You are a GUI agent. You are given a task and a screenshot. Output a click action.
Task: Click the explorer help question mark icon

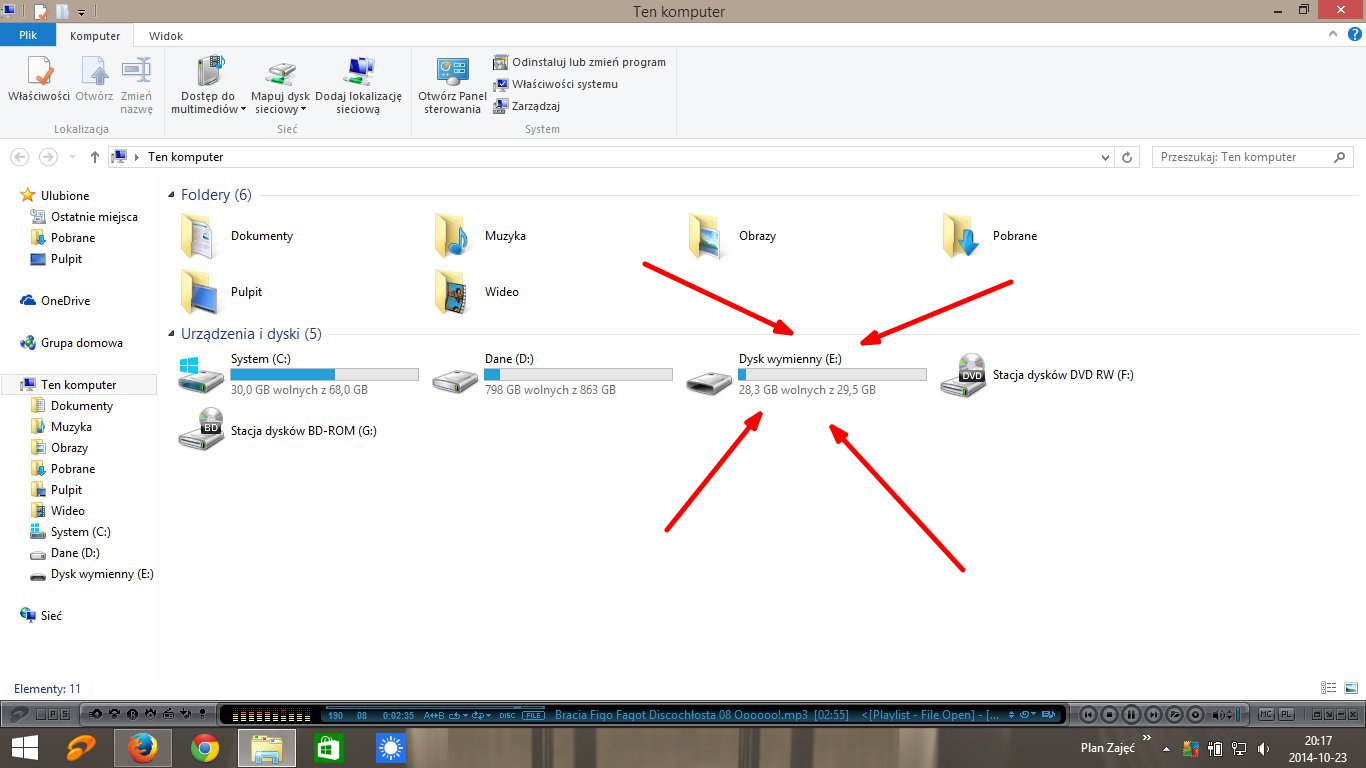click(1354, 34)
